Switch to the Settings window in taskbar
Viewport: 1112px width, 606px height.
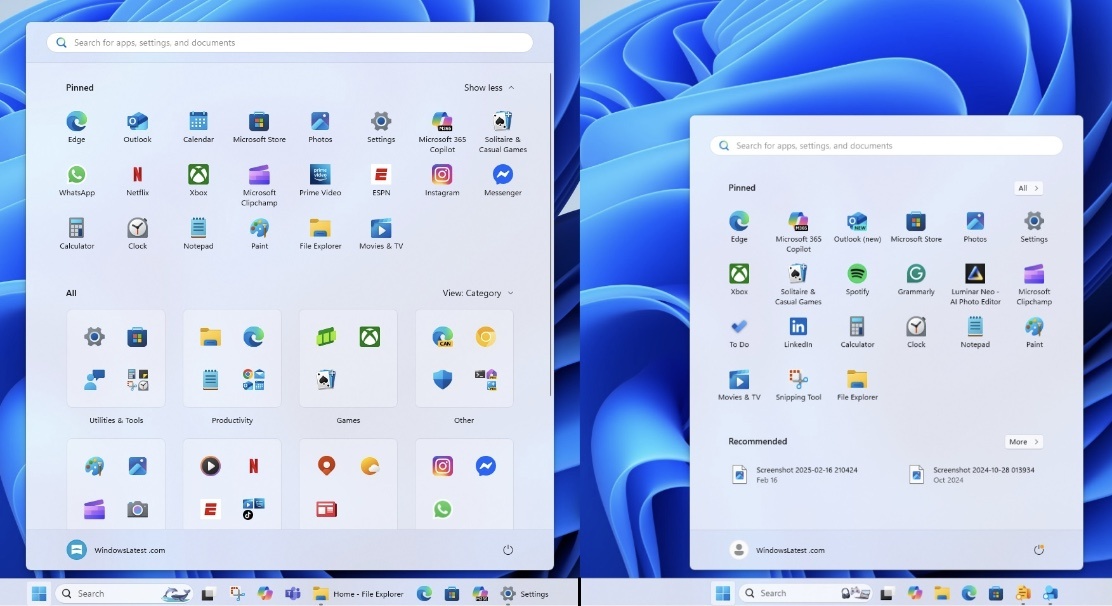[x=524, y=594]
